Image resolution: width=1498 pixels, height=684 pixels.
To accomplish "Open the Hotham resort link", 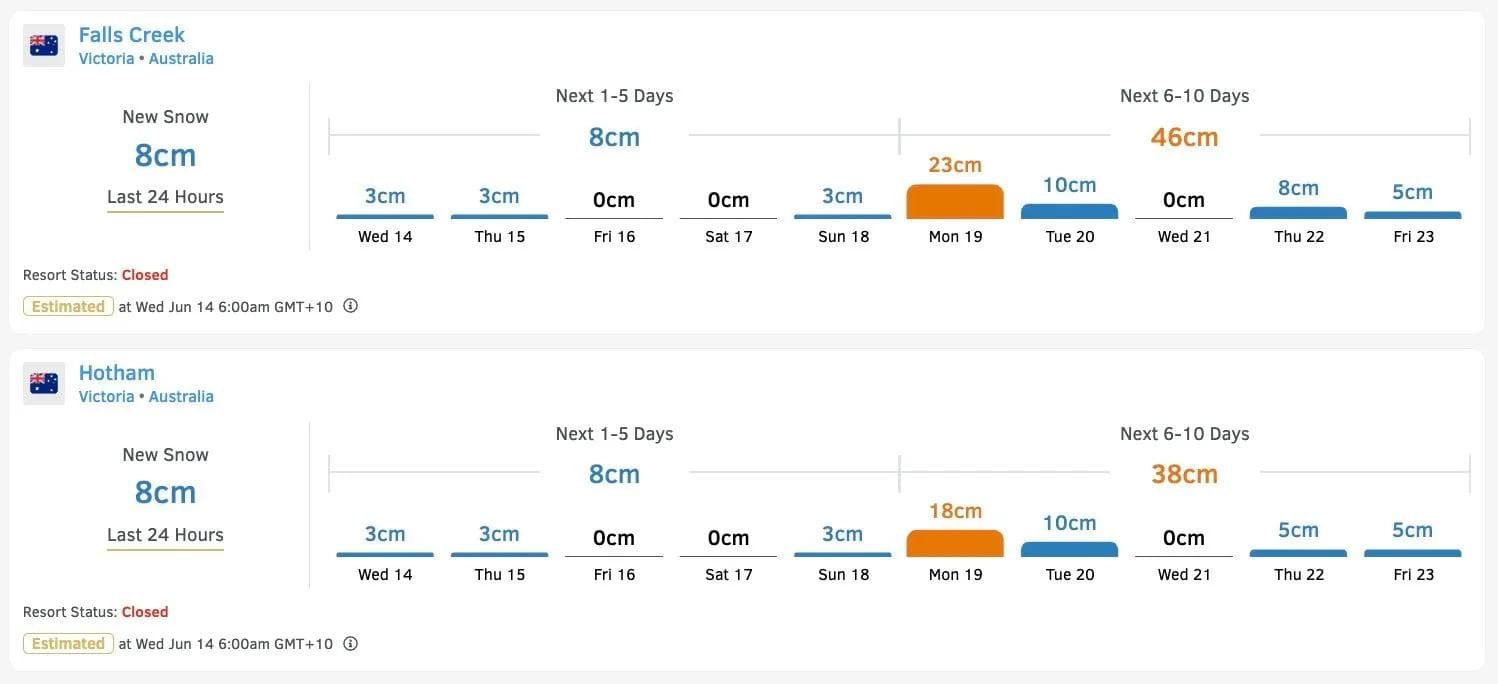I will [x=117, y=373].
